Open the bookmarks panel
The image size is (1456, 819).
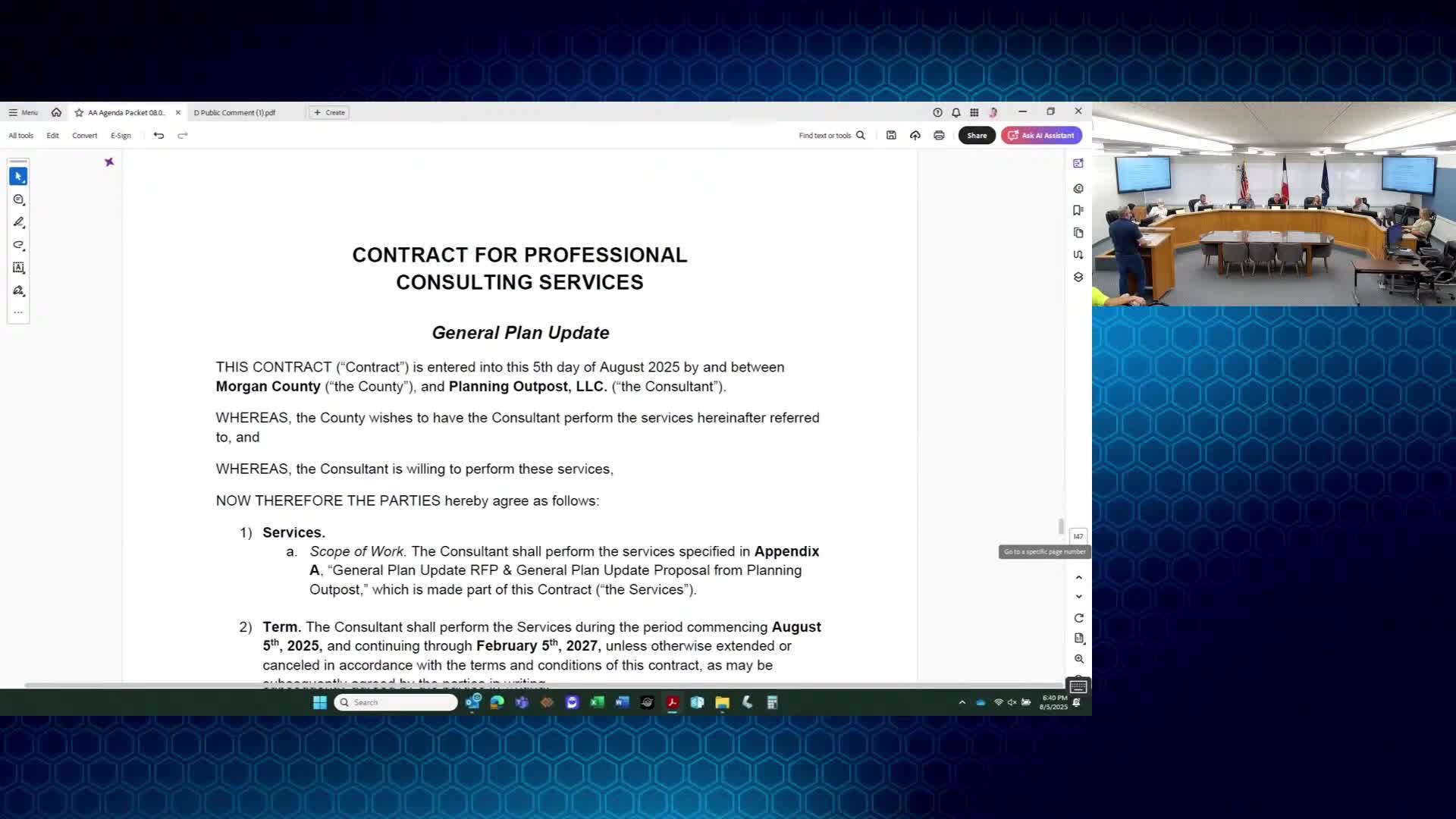click(1078, 210)
